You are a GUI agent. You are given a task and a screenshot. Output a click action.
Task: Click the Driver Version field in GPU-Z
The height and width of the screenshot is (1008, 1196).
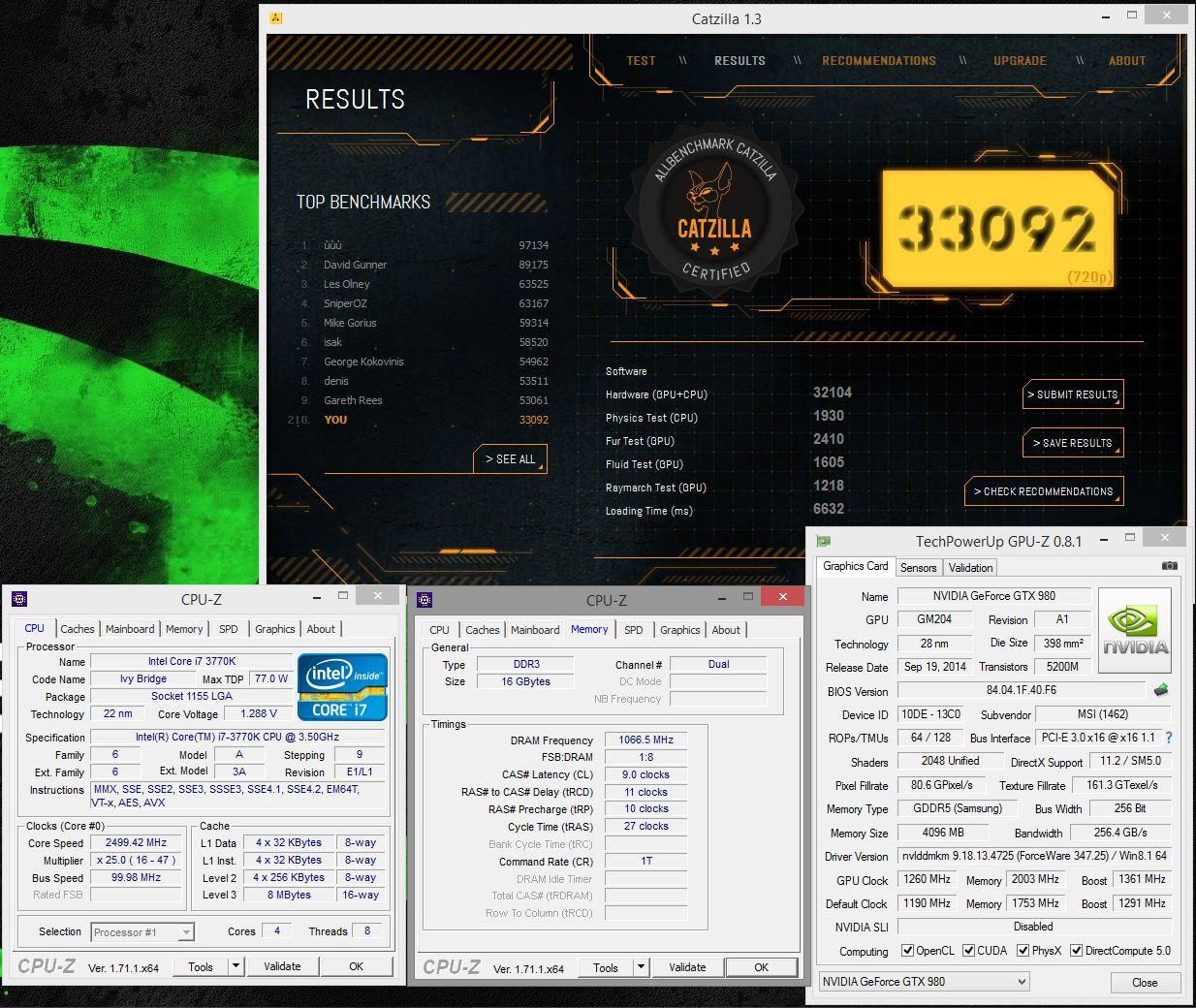tap(1034, 856)
